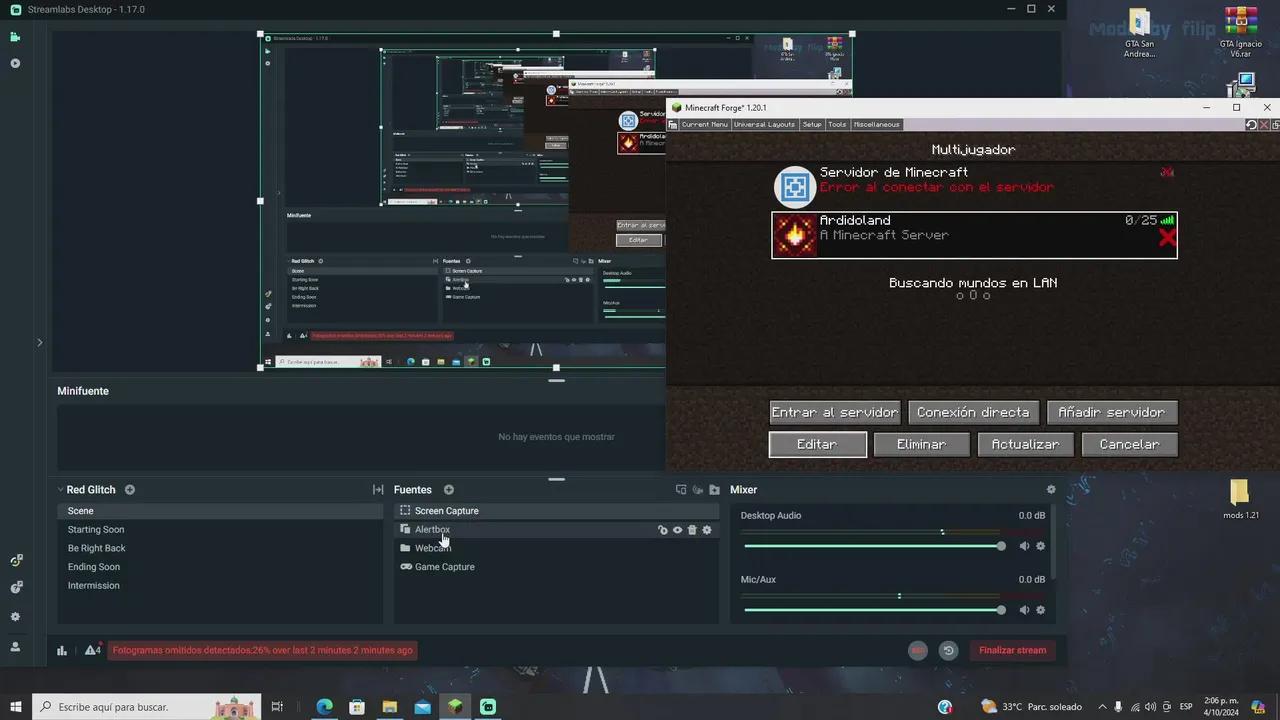Screen dimensions: 1280x720
Task: Open the Editor icon in the sidebar
Action: click(x=15, y=37)
